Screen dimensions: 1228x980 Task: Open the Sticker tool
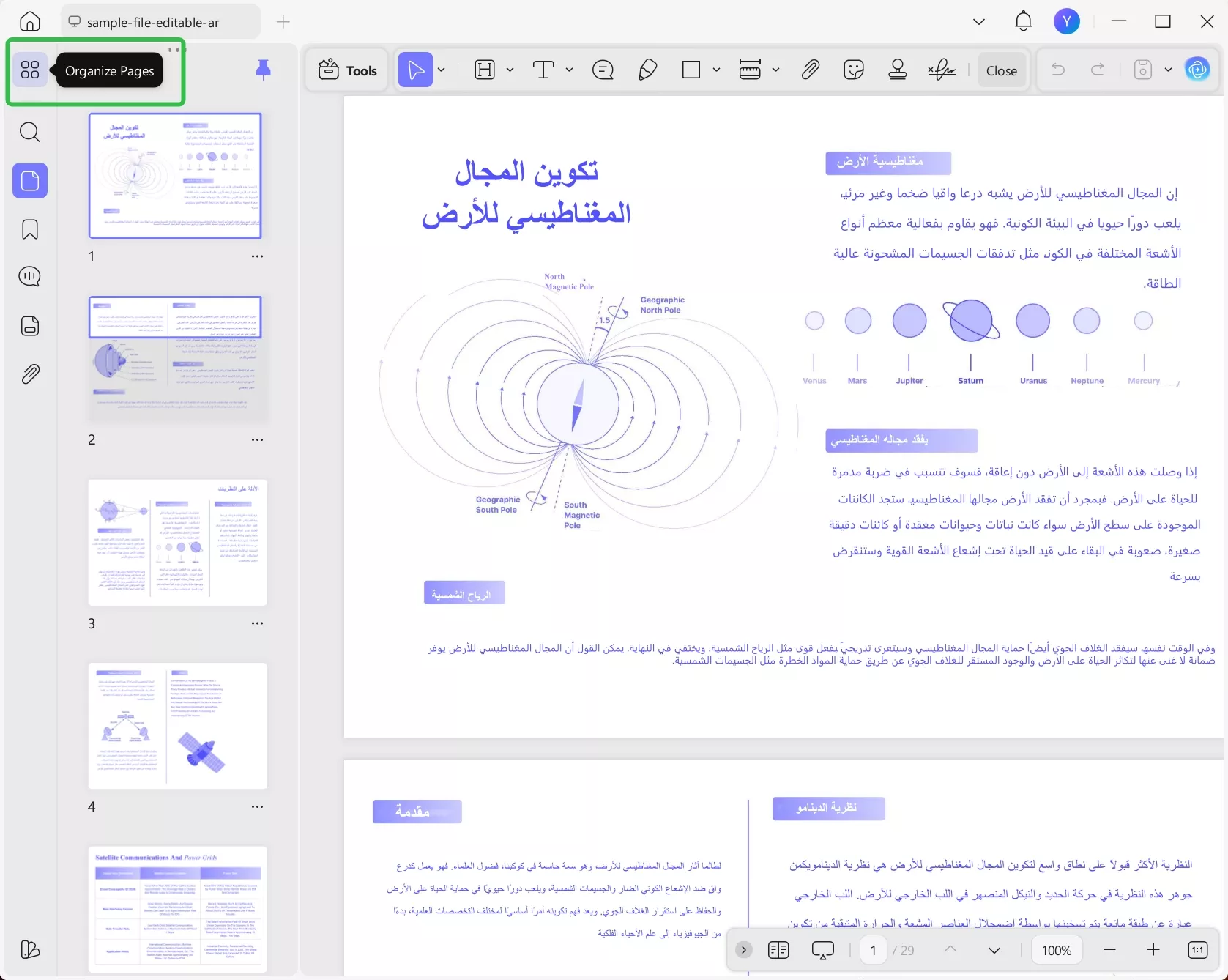pos(854,70)
